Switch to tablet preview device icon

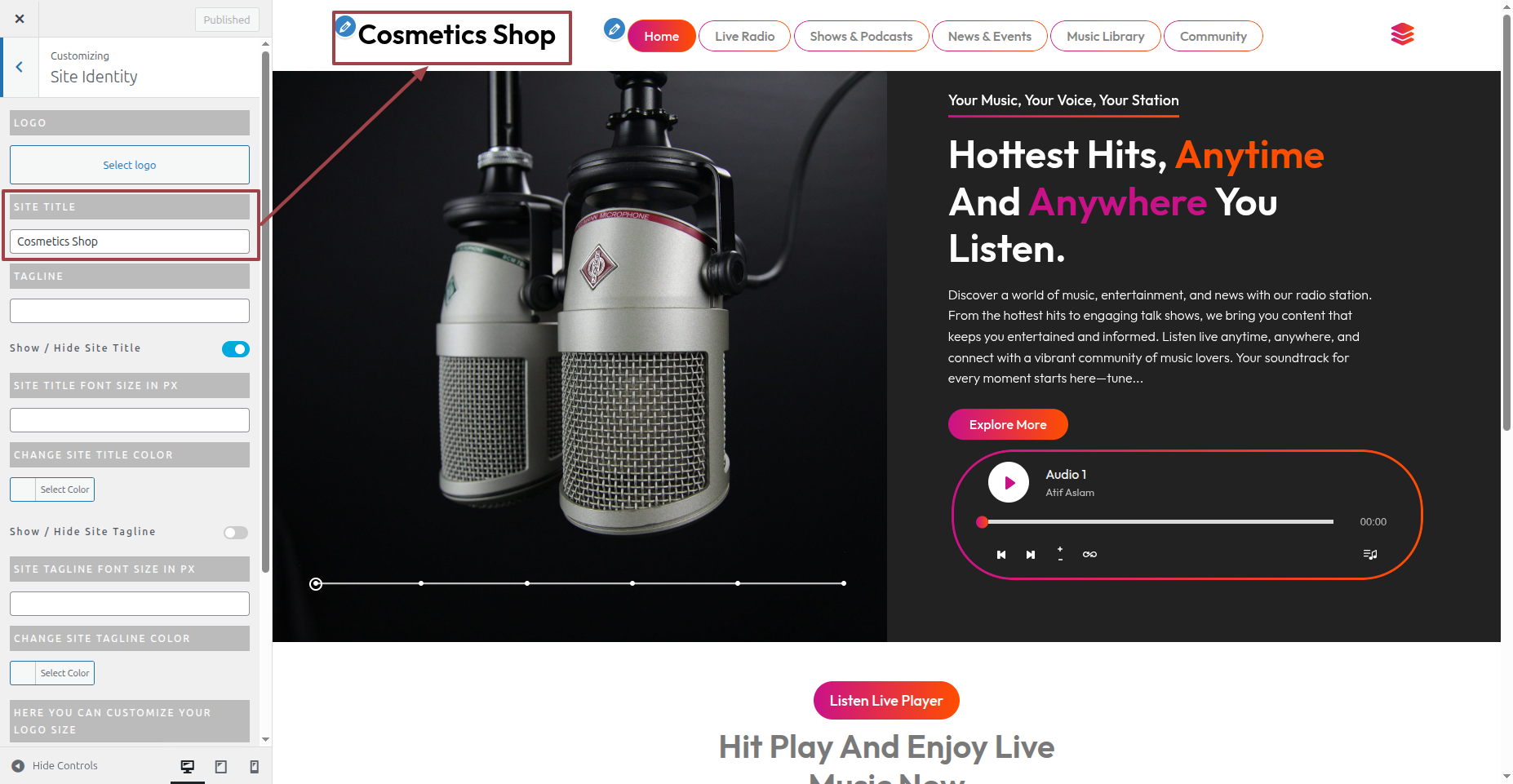tap(221, 766)
